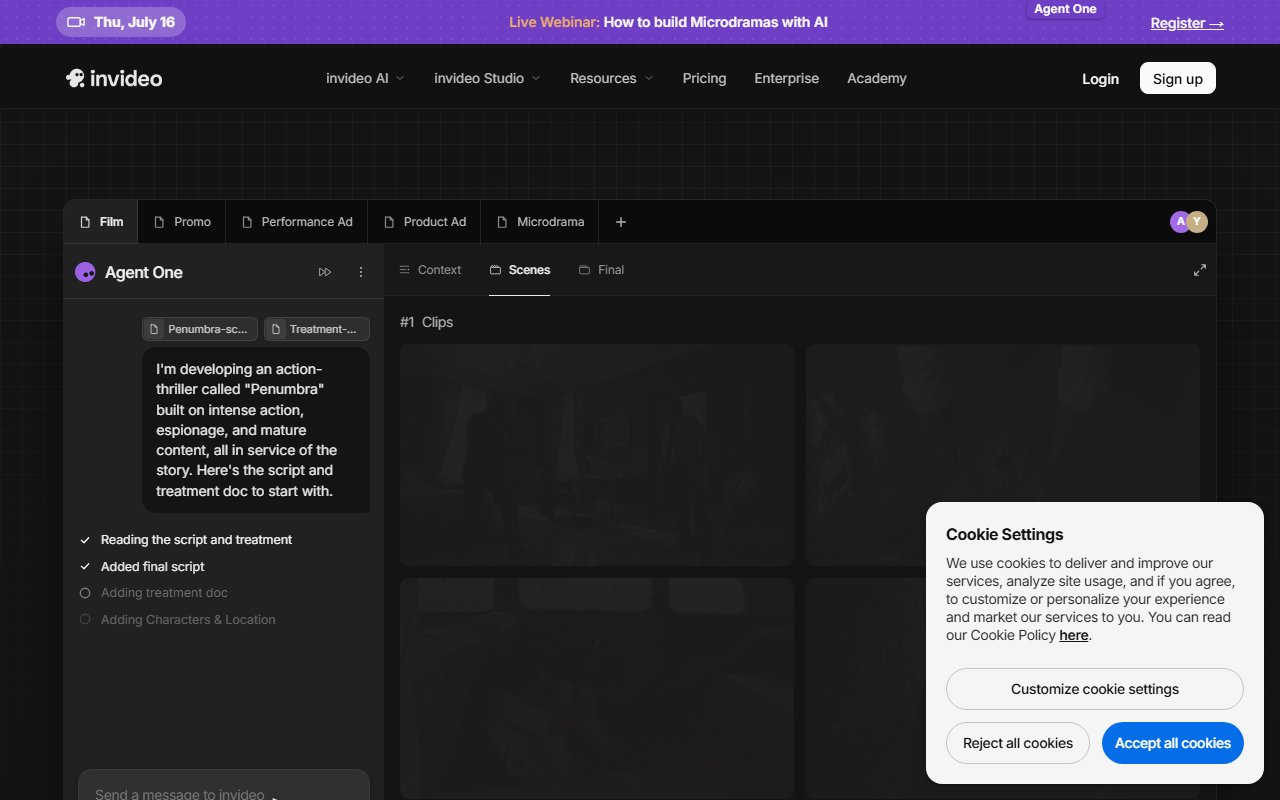1280x800 pixels.
Task: Click the circle beside Adding Characters & Location
Action: pyautogui.click(x=85, y=620)
